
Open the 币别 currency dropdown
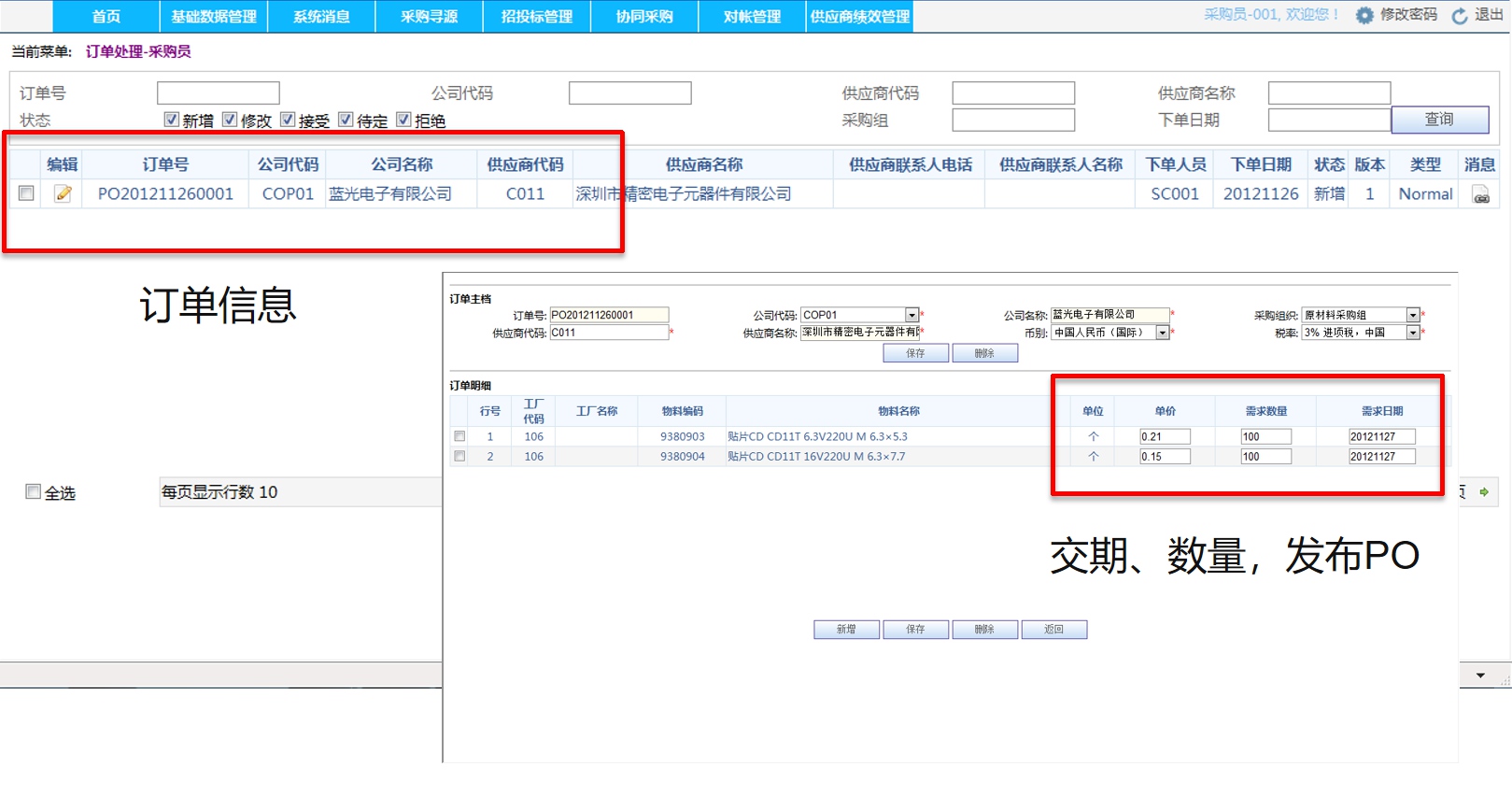(1162, 333)
